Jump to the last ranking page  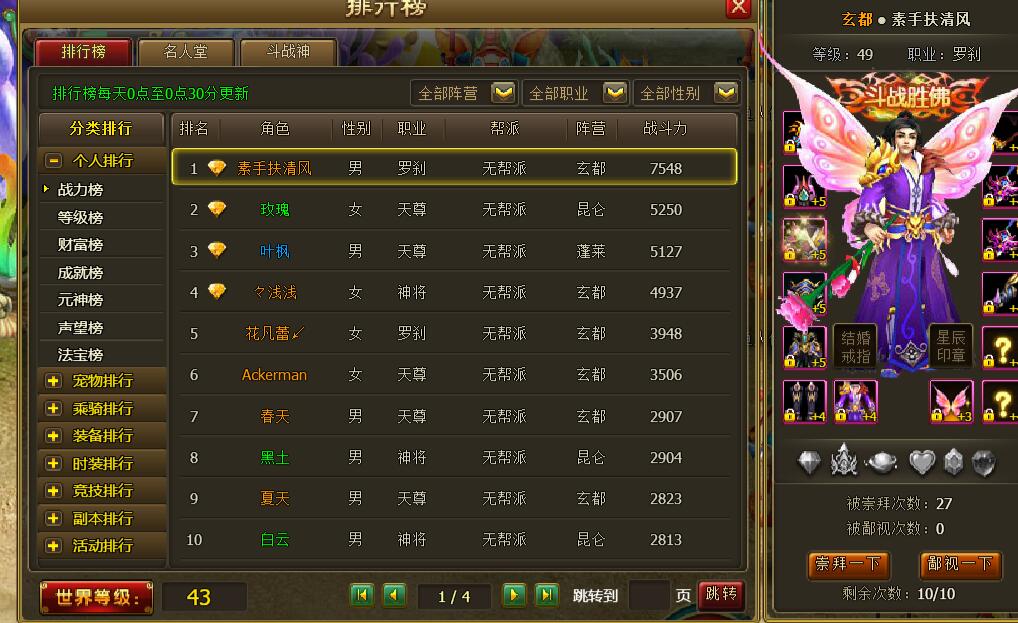click(546, 594)
